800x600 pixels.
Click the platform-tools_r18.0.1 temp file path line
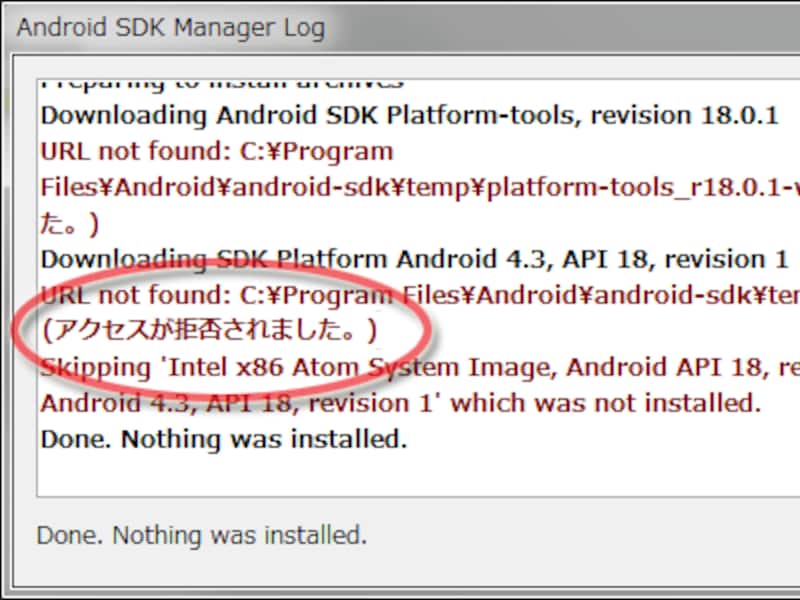click(420, 187)
